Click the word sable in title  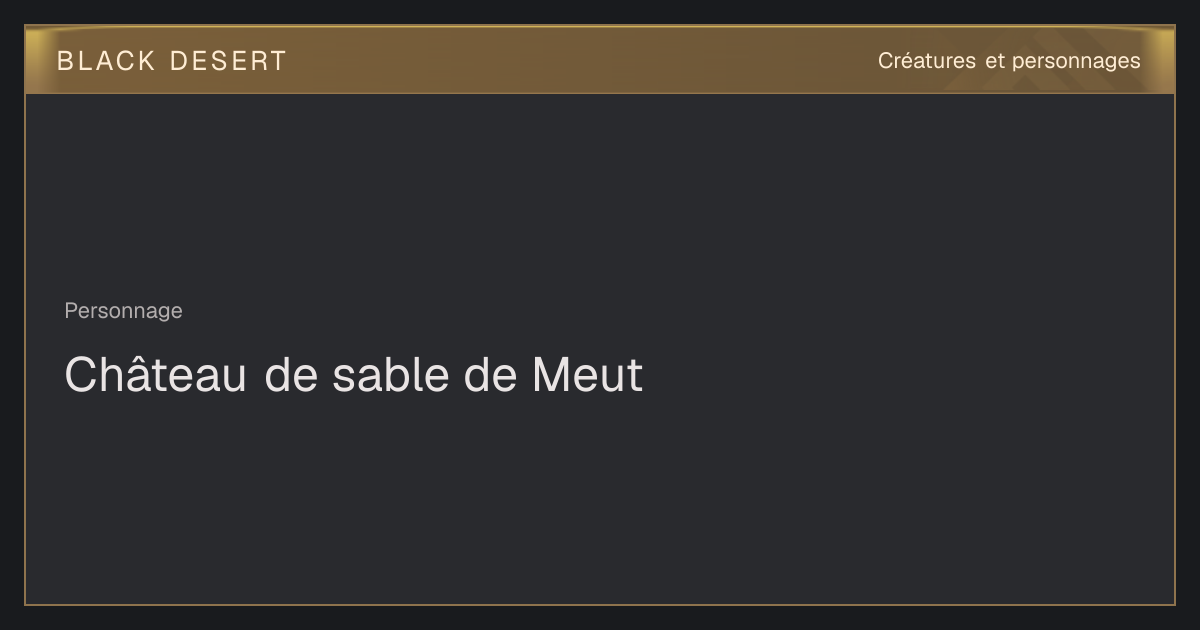[391, 376]
